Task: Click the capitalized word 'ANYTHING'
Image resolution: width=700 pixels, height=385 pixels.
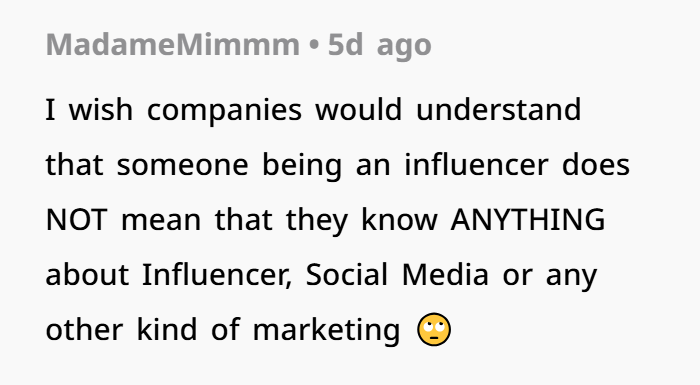Action: pos(528,220)
